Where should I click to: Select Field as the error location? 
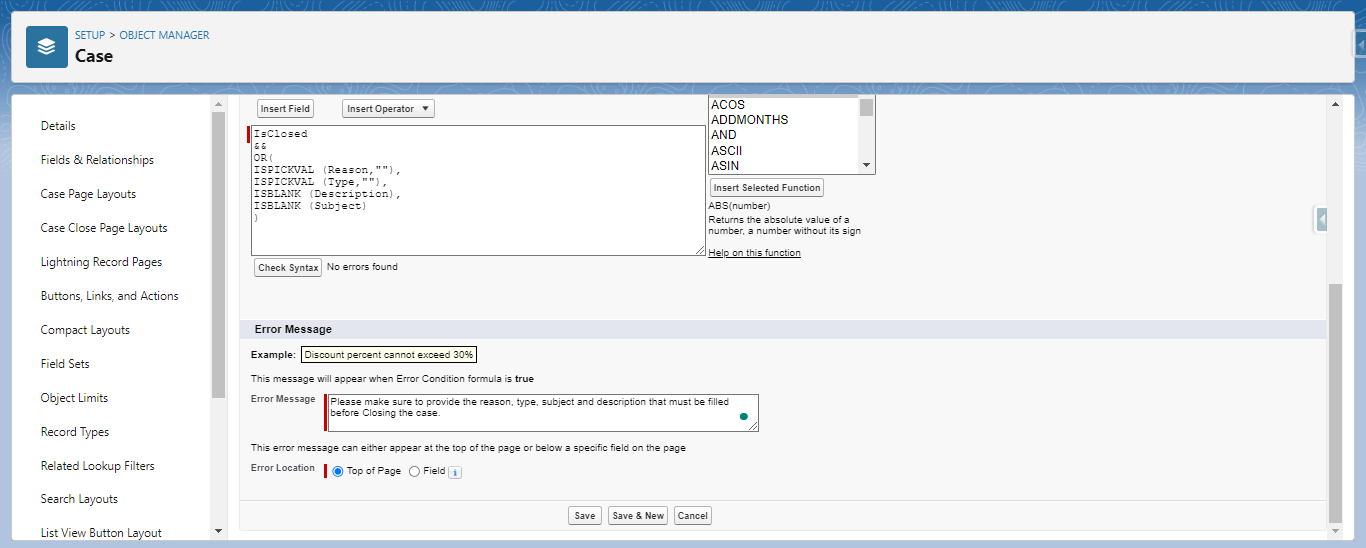point(415,471)
